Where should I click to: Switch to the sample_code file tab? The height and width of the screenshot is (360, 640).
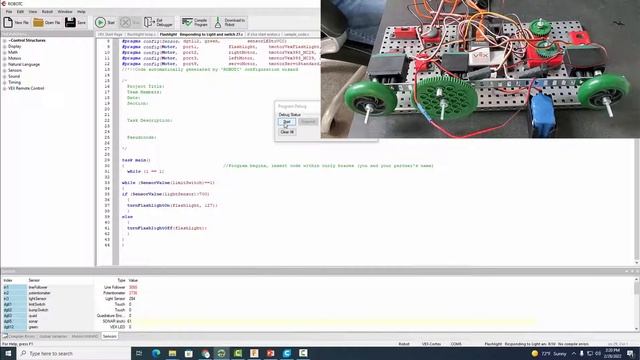[x=296, y=35]
